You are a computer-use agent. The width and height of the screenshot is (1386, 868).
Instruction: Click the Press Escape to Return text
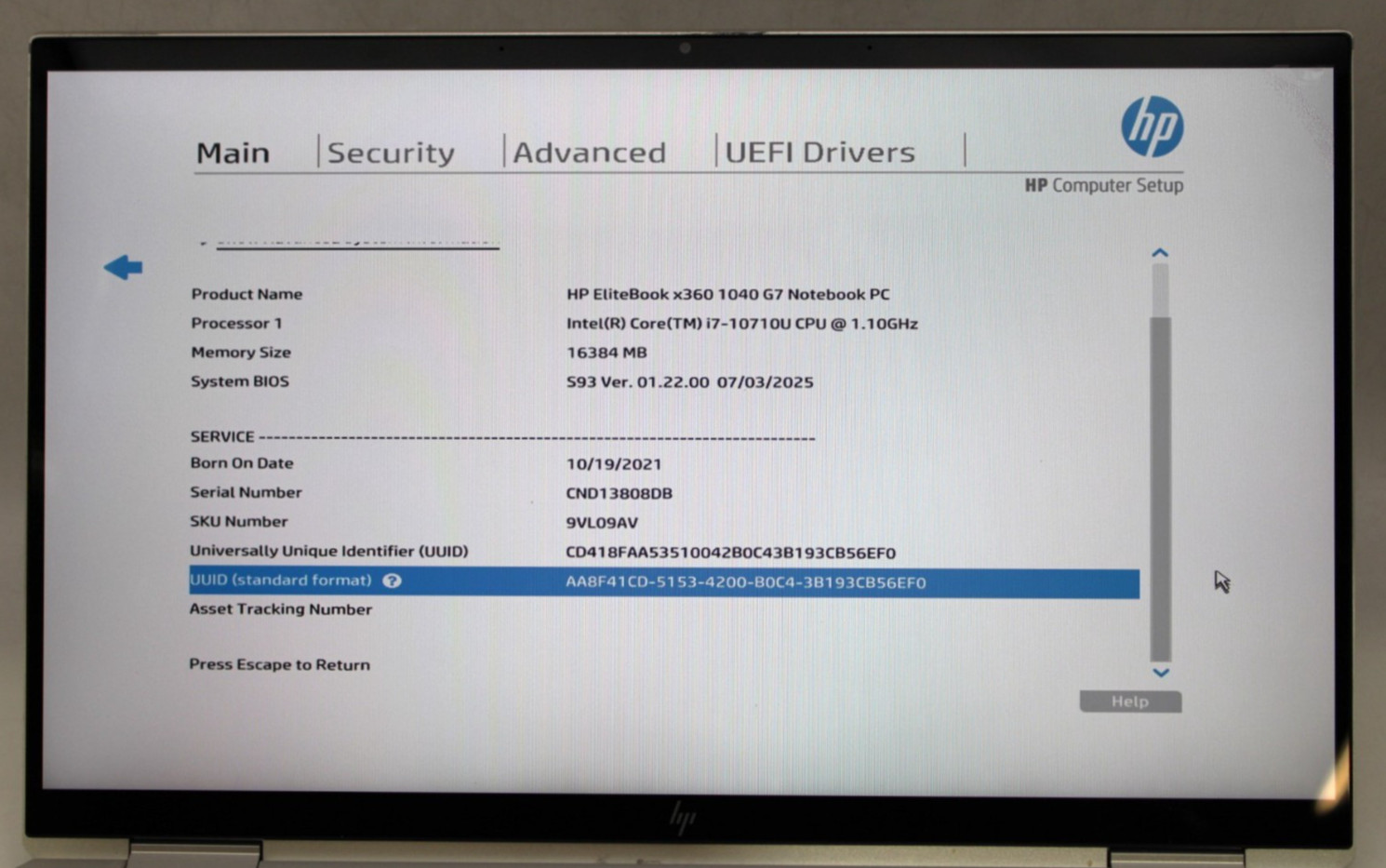(279, 664)
